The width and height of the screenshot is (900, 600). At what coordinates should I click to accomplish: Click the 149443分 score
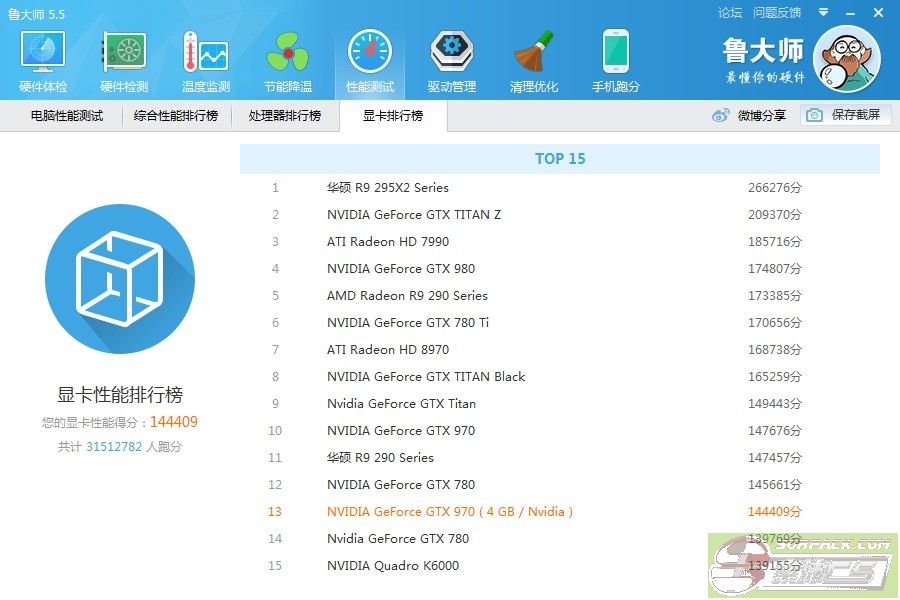pos(775,404)
